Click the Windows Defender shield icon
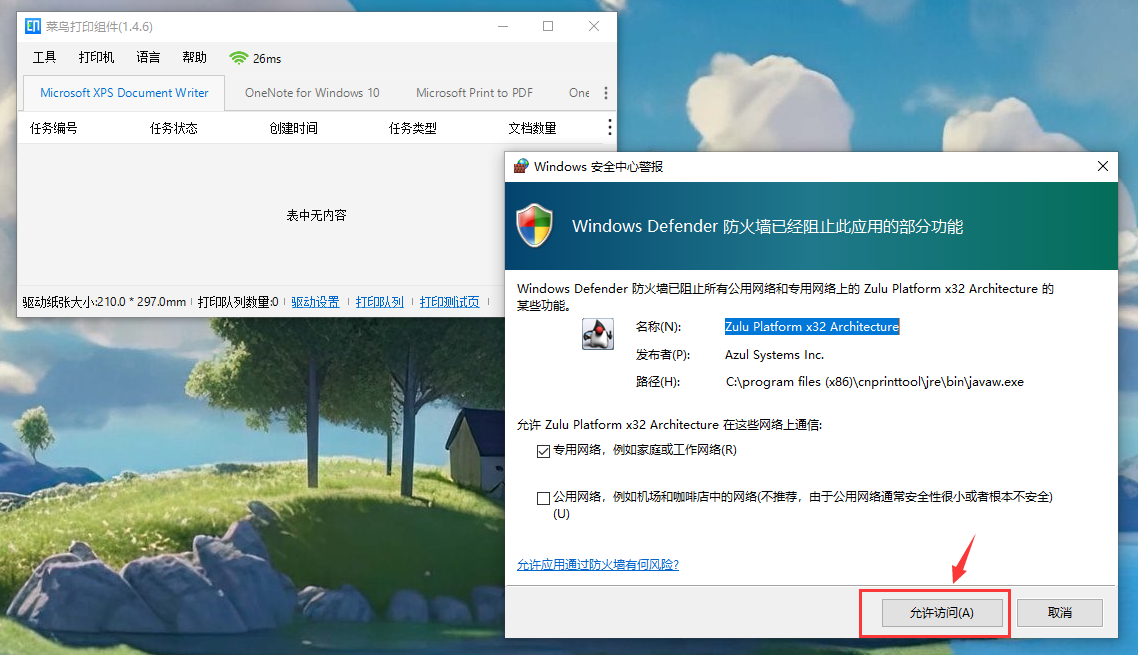The height and width of the screenshot is (655, 1138). pyautogui.click(x=535, y=226)
